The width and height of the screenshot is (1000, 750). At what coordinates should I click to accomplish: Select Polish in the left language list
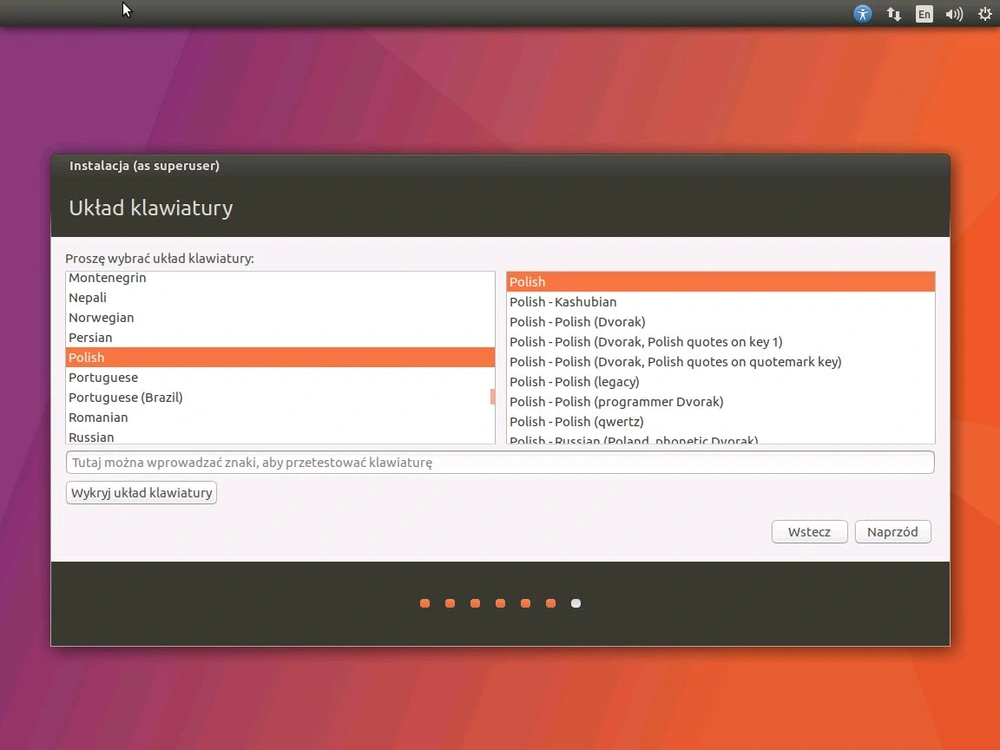(x=280, y=357)
